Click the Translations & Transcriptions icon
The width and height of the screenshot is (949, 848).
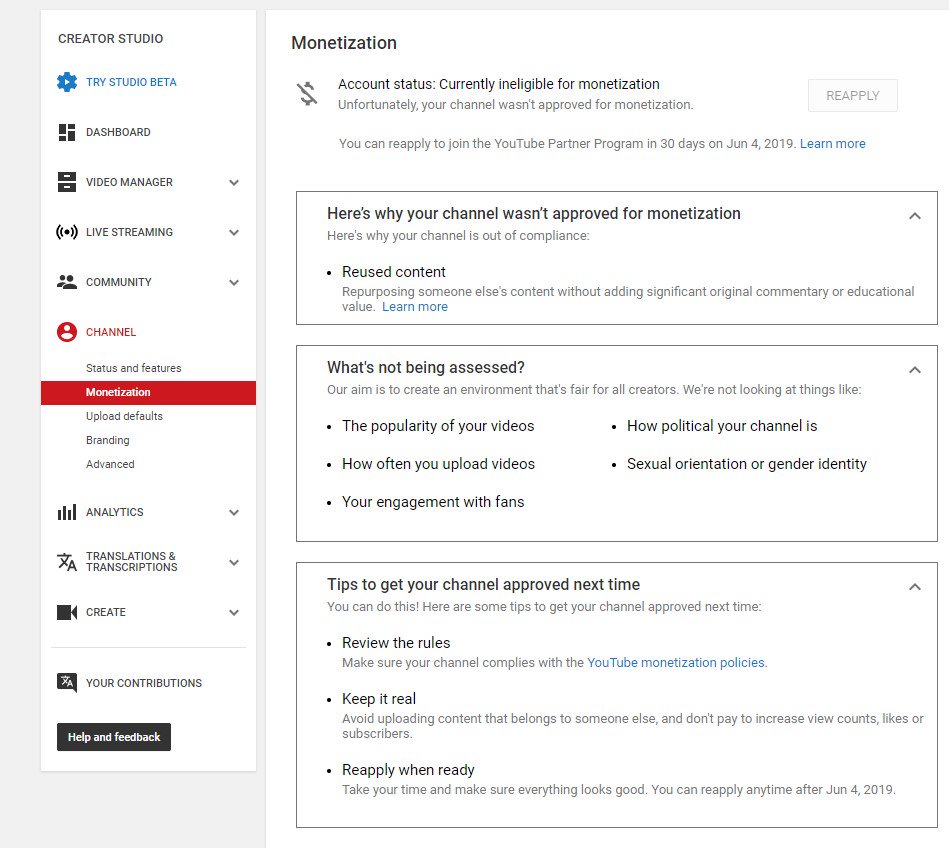pyautogui.click(x=67, y=562)
